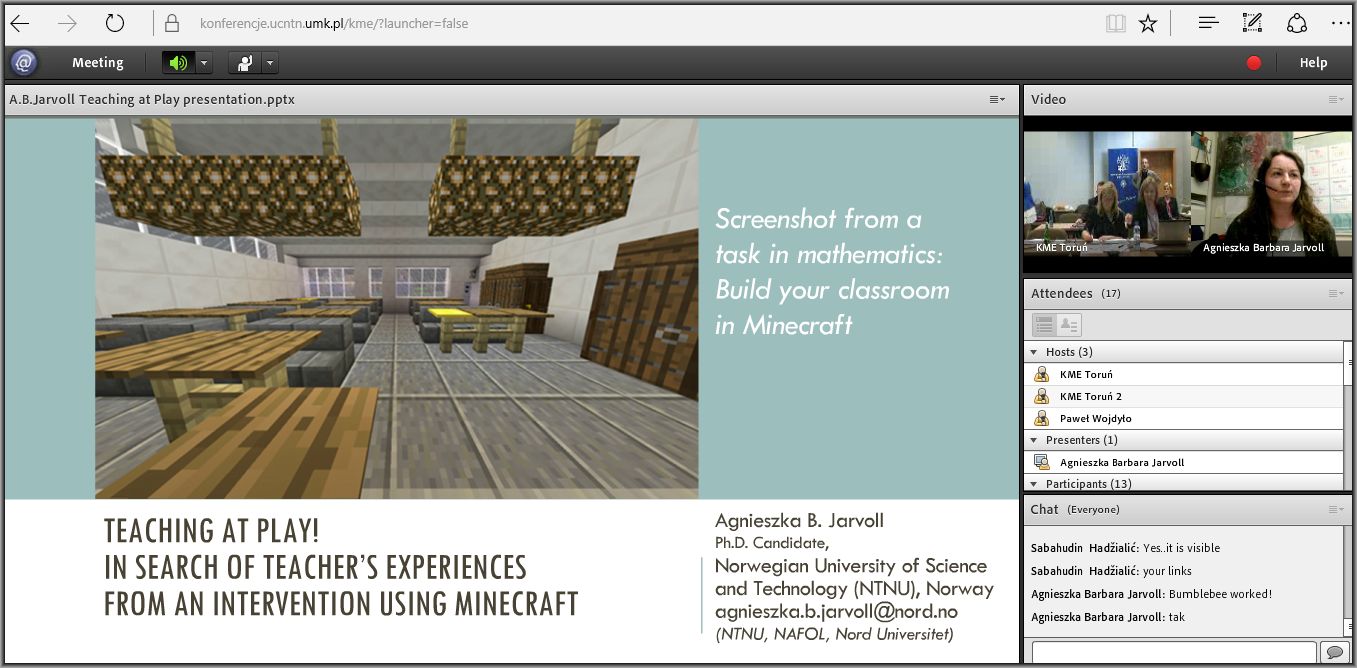Screen dimensions: 1357x668
Task: Click presenter icon beside Agnieszka Barbara Jarvoll
Action: pyautogui.click(x=1041, y=462)
